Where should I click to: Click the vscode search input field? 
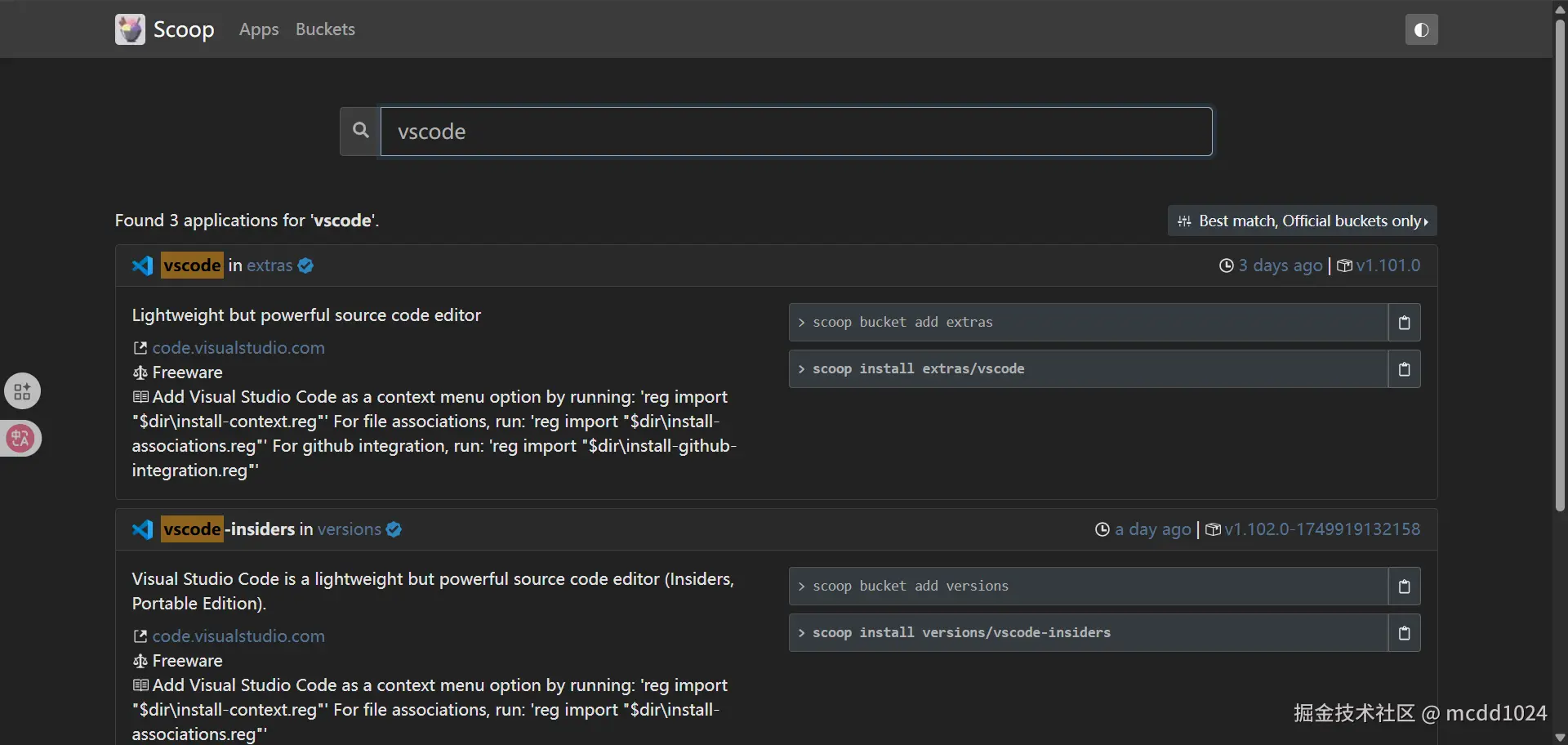click(796, 132)
